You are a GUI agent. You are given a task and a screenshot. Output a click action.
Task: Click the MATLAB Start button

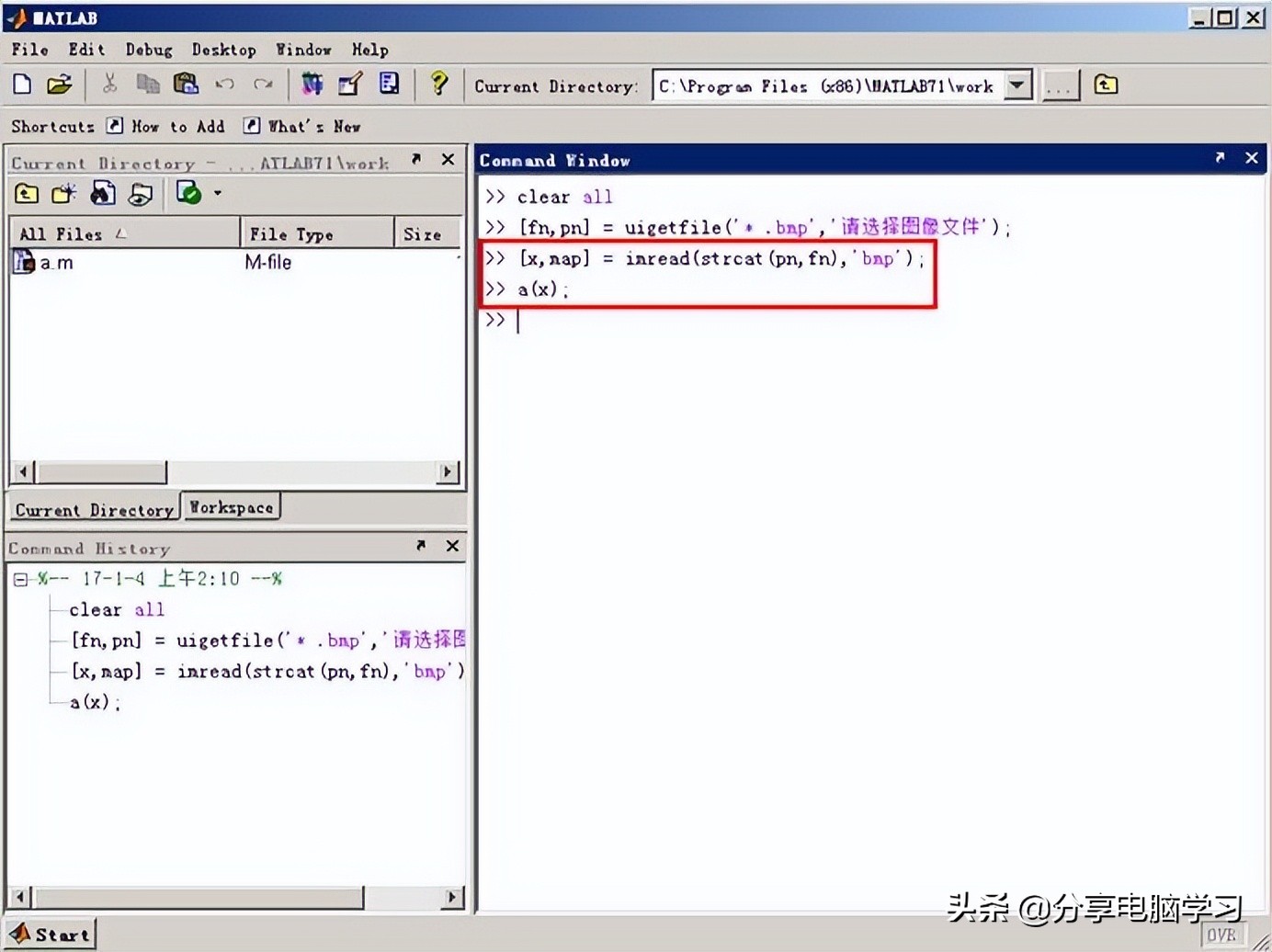point(51,935)
